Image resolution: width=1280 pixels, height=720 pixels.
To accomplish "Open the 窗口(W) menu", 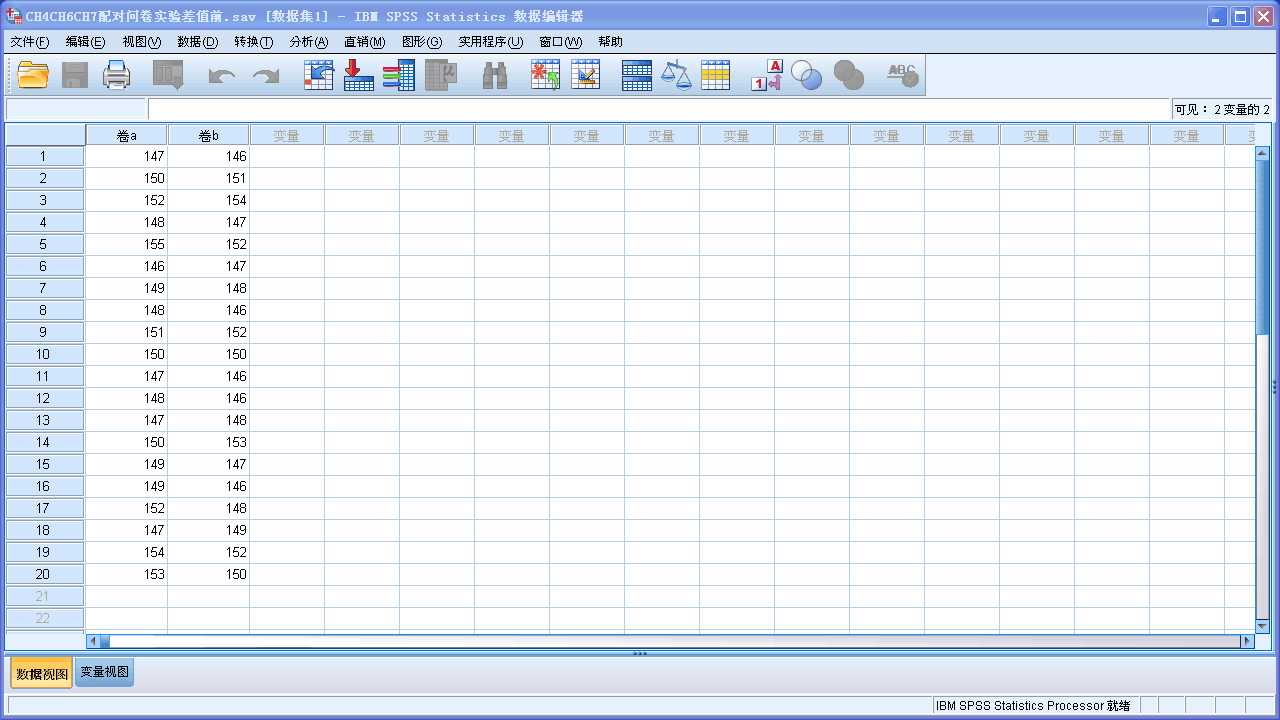I will click(560, 42).
